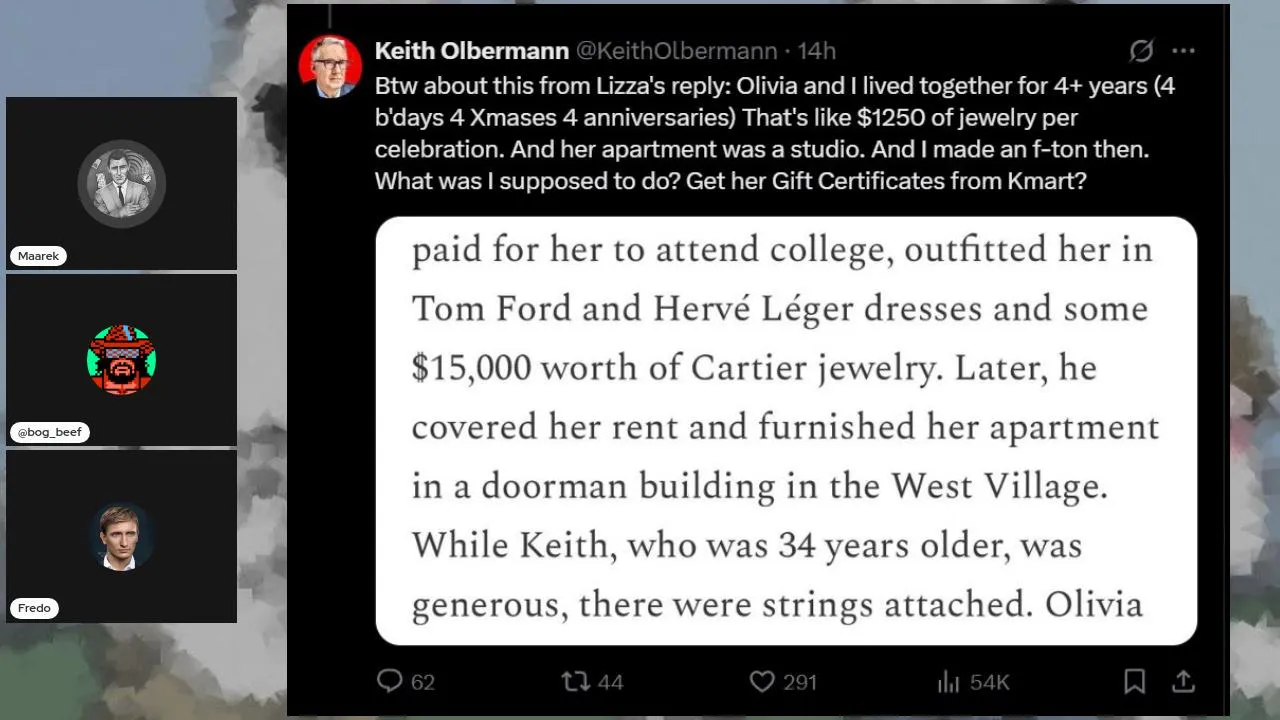Open the Keith Olbermann display name link

[x=471, y=51]
